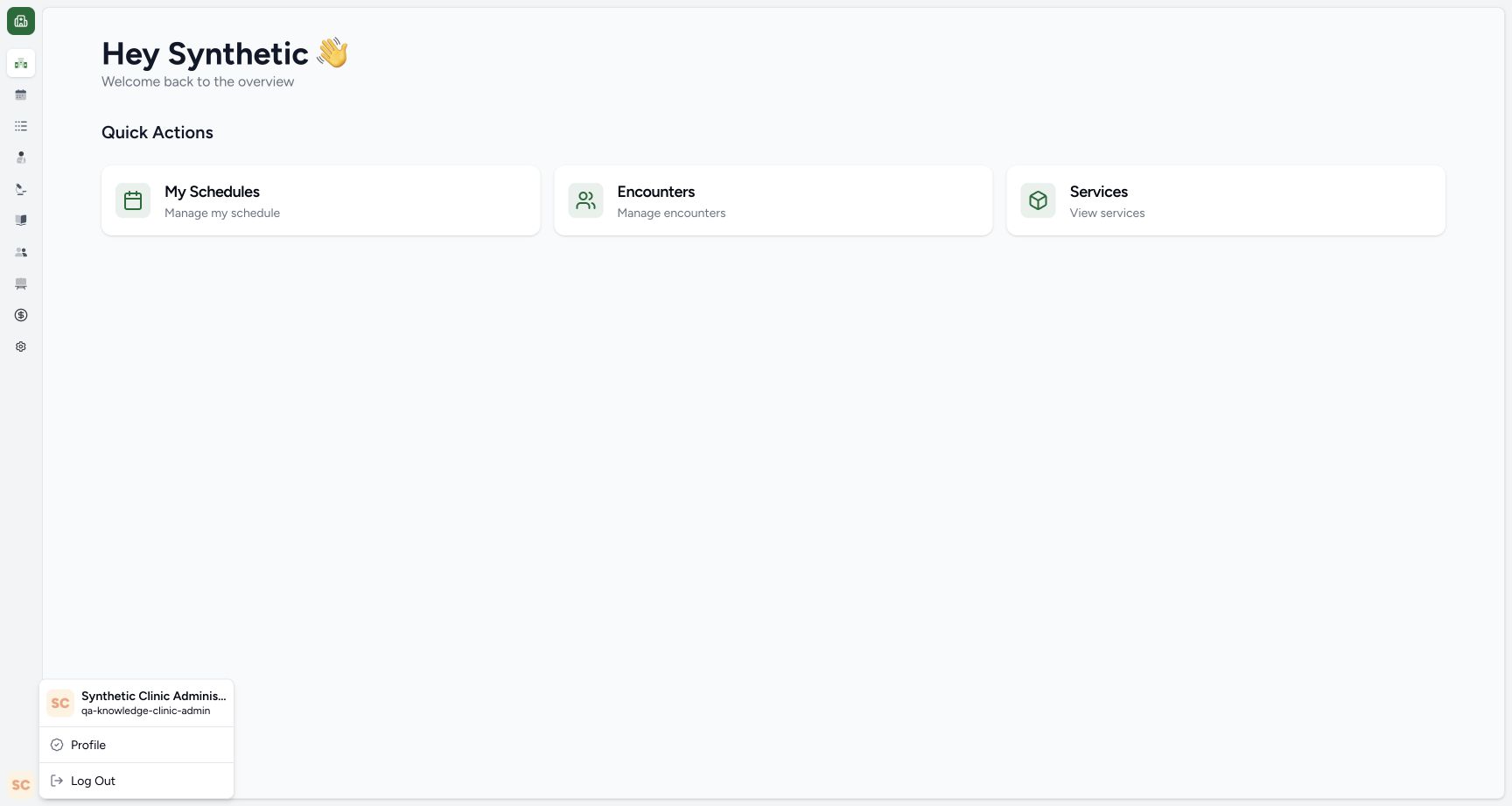Open the users group icon in sidebar
This screenshot has width=1512, height=806.
[x=21, y=252]
